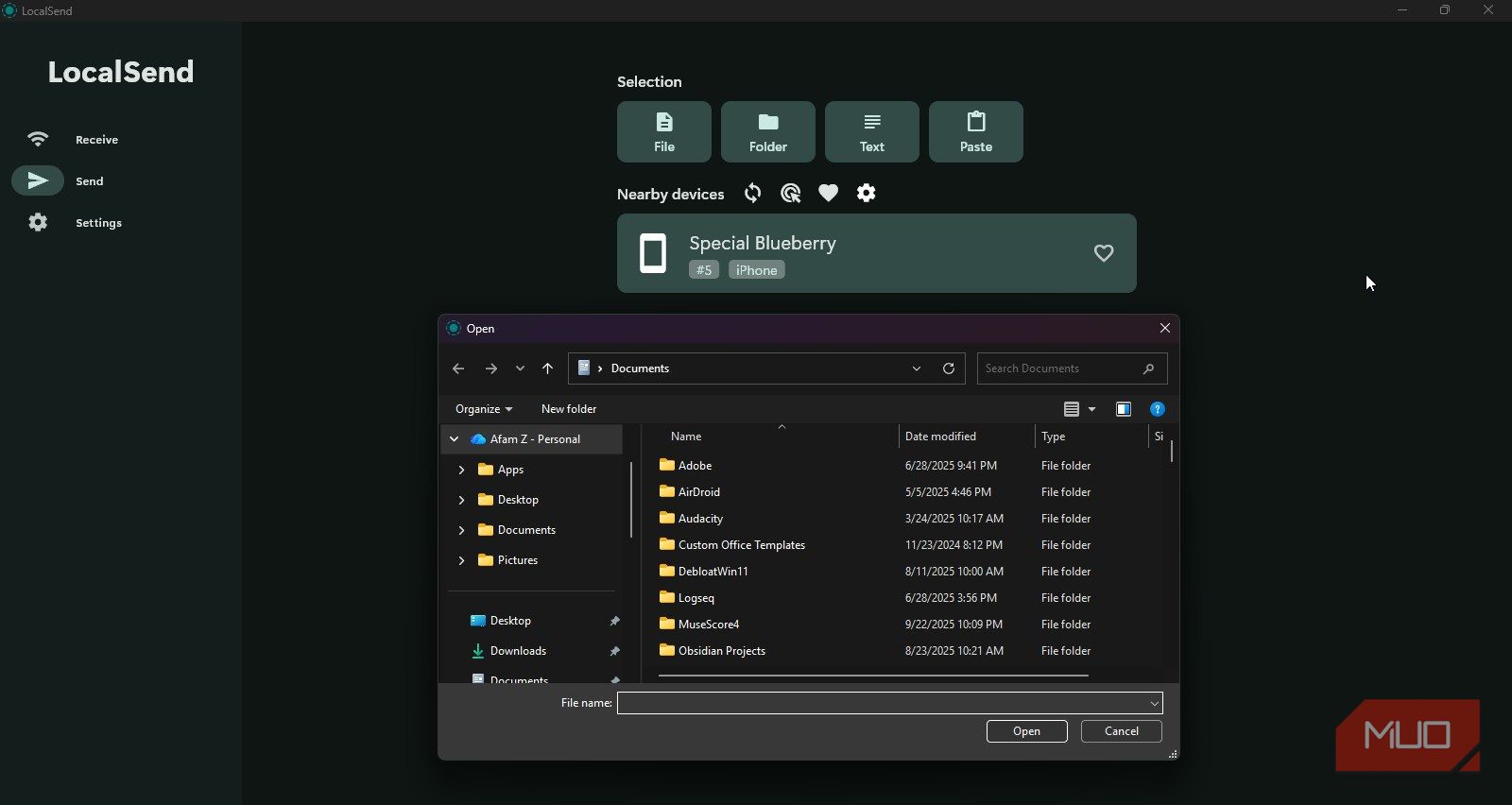1512x805 pixels.
Task: Expand the address bar path dropdown
Action: pos(917,368)
